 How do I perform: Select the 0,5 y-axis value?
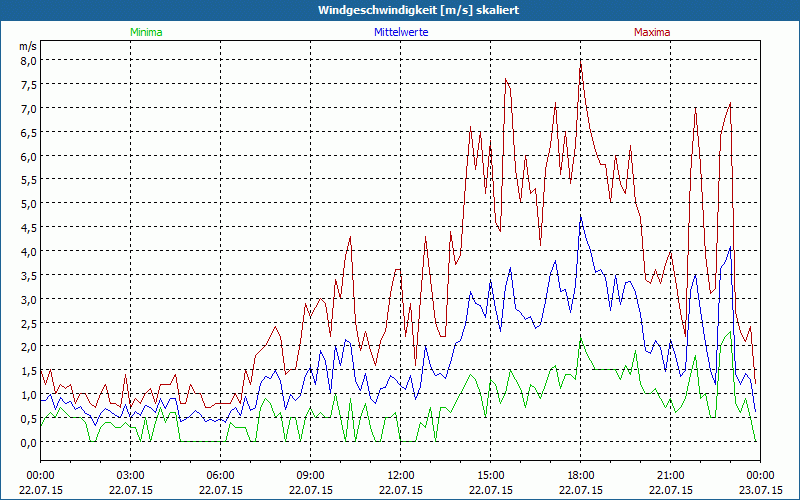(x=29, y=419)
